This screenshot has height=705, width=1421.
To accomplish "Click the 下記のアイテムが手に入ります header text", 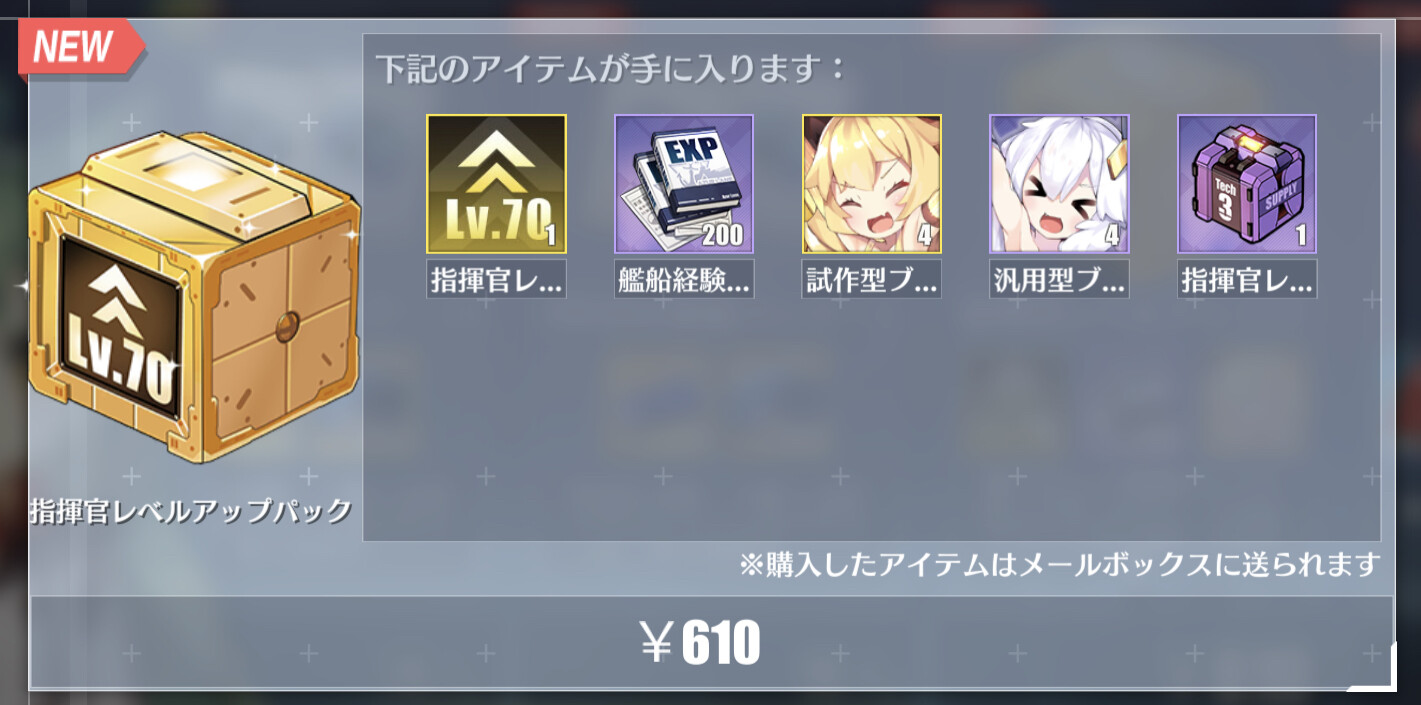I will point(611,68).
